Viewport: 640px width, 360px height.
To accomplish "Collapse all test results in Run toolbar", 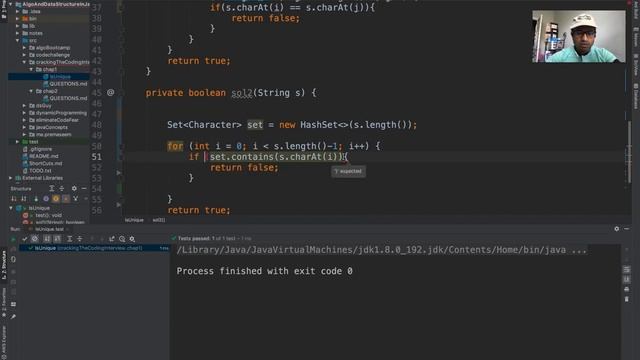I will (80, 239).
